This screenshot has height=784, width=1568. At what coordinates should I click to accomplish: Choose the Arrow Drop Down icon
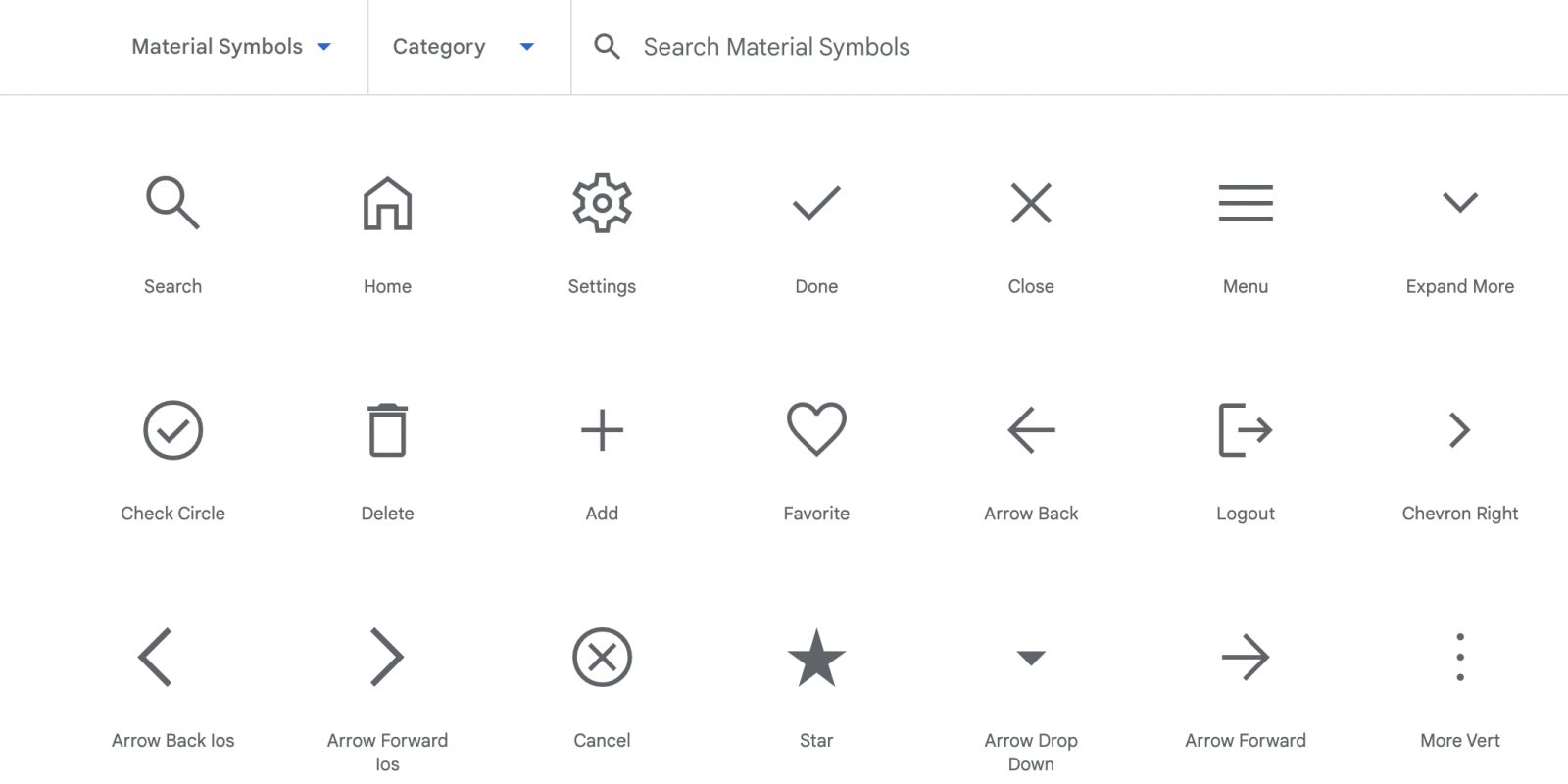[1031, 658]
